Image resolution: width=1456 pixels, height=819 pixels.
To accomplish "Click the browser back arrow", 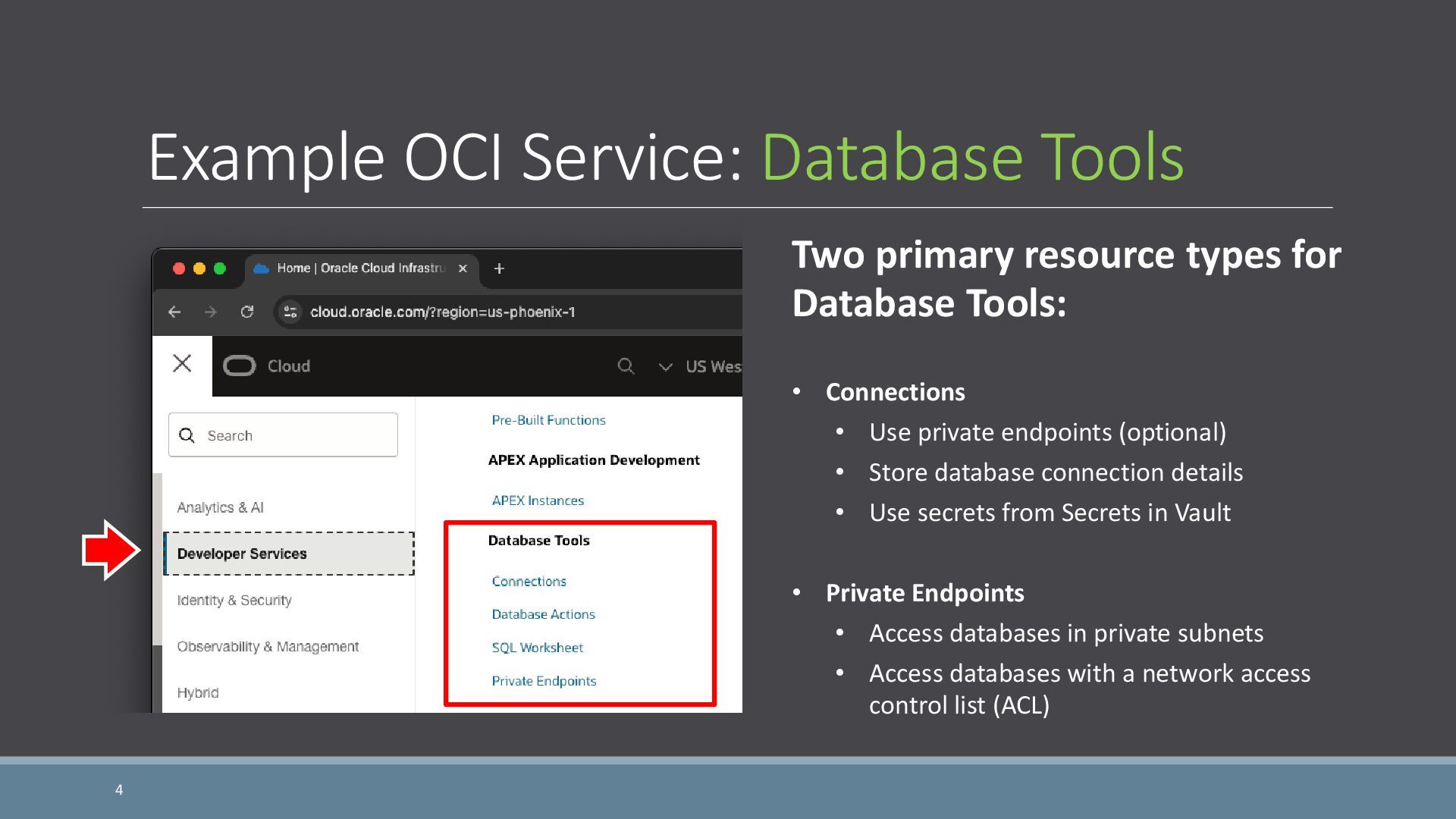I will [x=174, y=312].
